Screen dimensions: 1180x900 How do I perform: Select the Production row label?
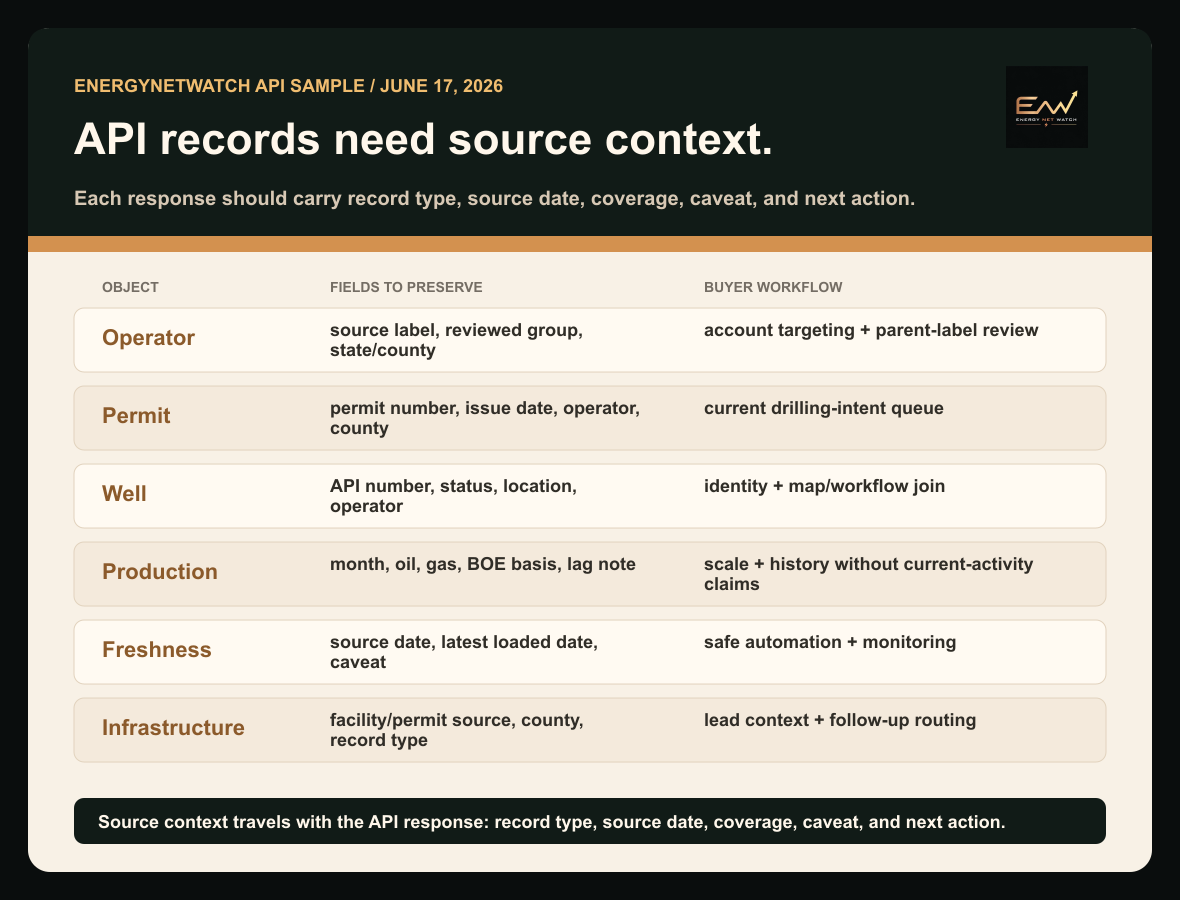160,572
